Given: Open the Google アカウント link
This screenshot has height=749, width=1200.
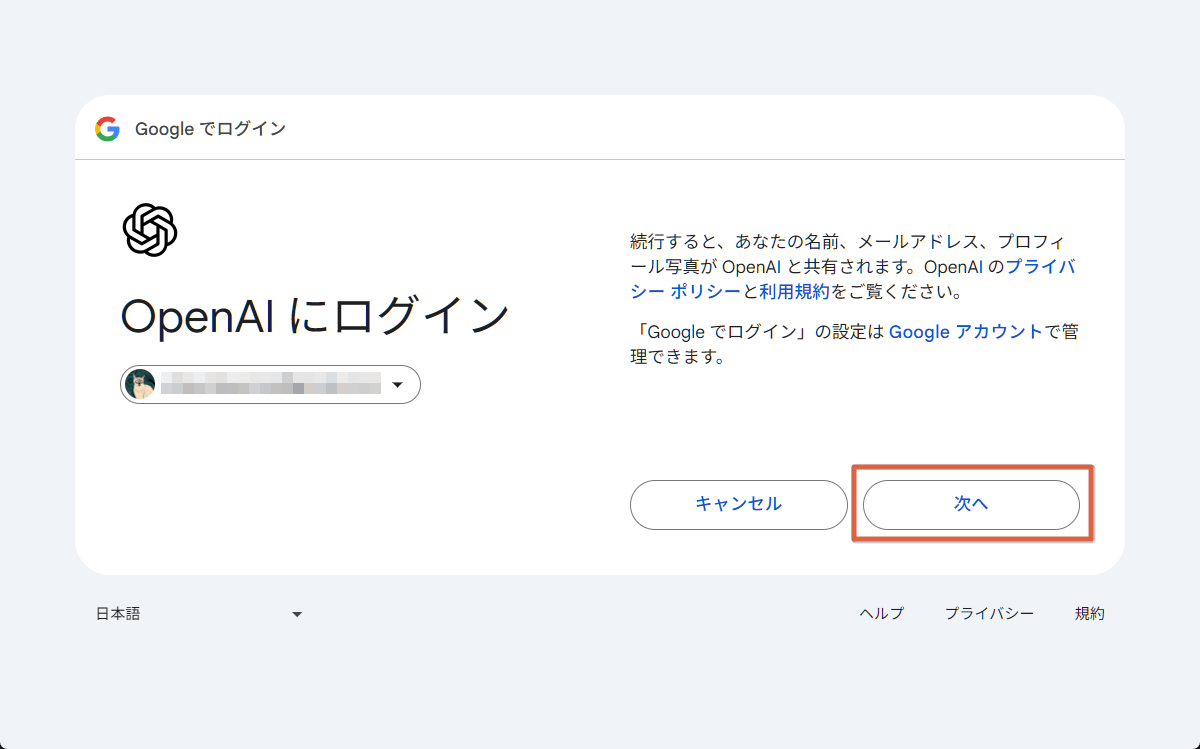Looking at the screenshot, I should 966,332.
